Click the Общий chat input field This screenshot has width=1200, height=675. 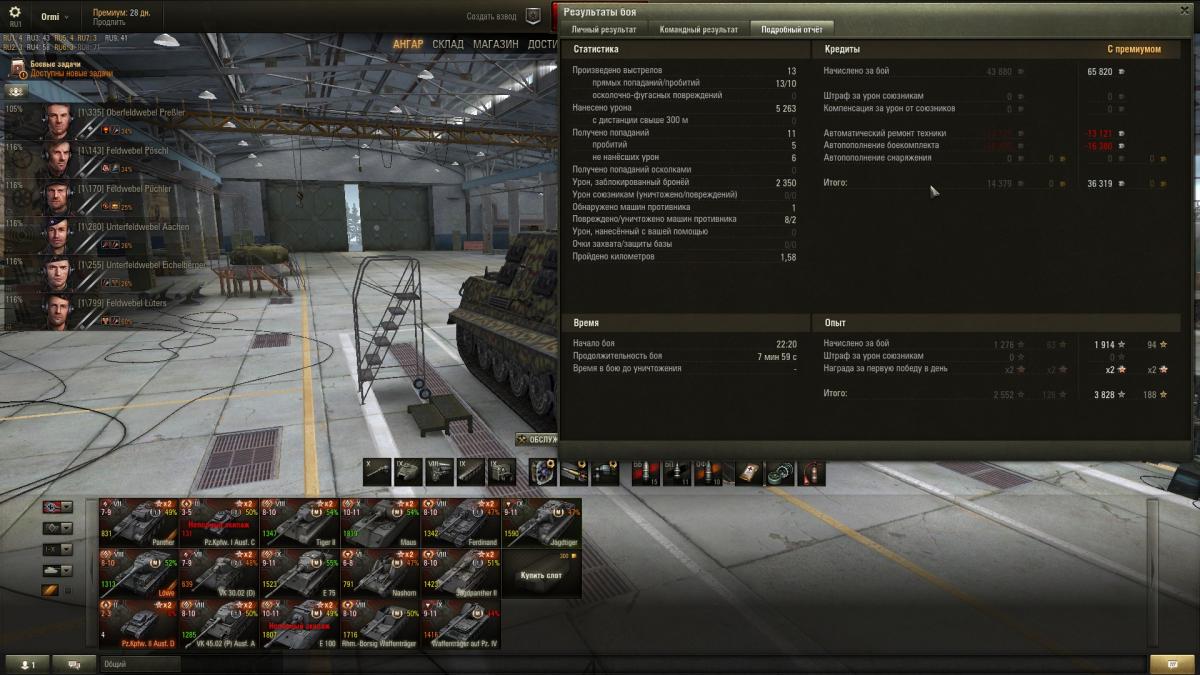point(140,664)
